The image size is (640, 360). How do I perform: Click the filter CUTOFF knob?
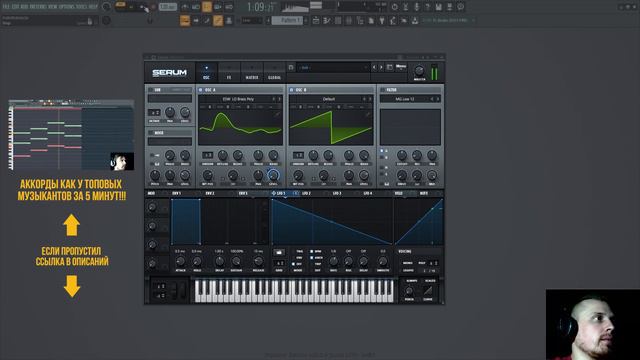(x=402, y=155)
